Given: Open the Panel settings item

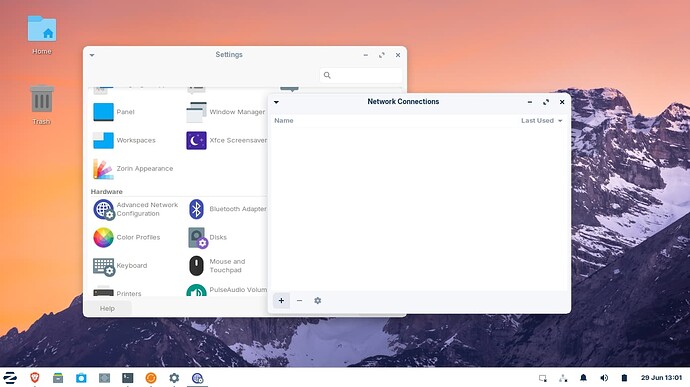Looking at the screenshot, I should pos(114,112).
